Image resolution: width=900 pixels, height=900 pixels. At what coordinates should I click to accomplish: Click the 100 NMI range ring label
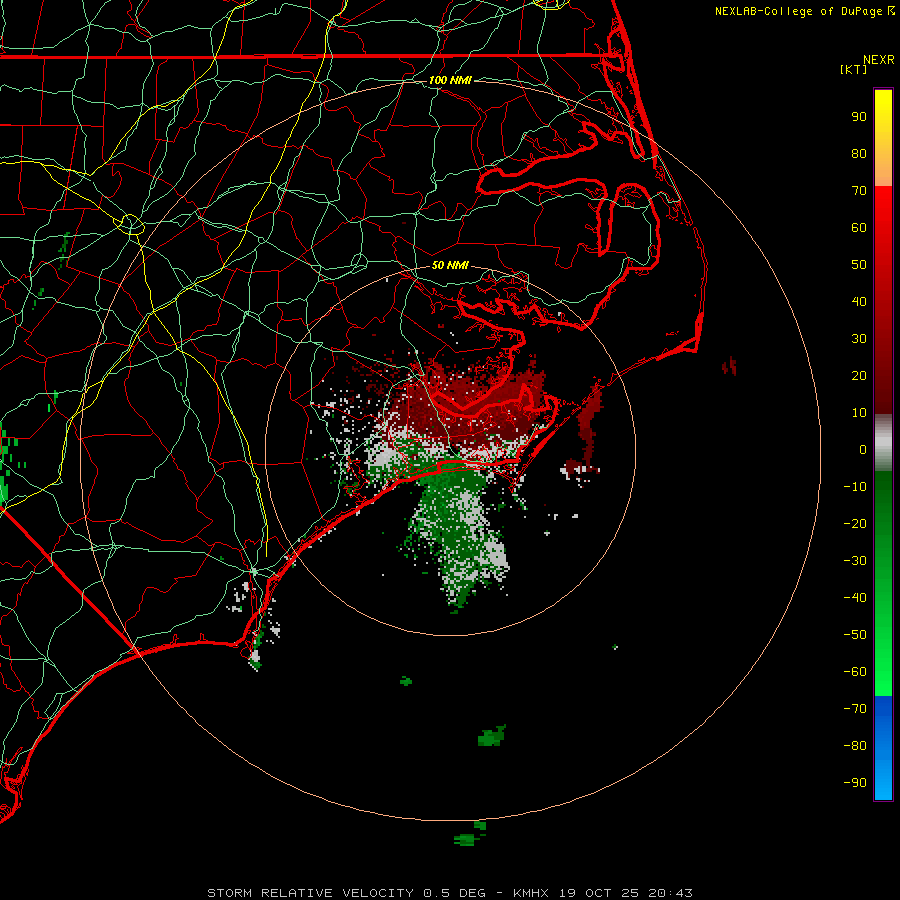coord(450,80)
